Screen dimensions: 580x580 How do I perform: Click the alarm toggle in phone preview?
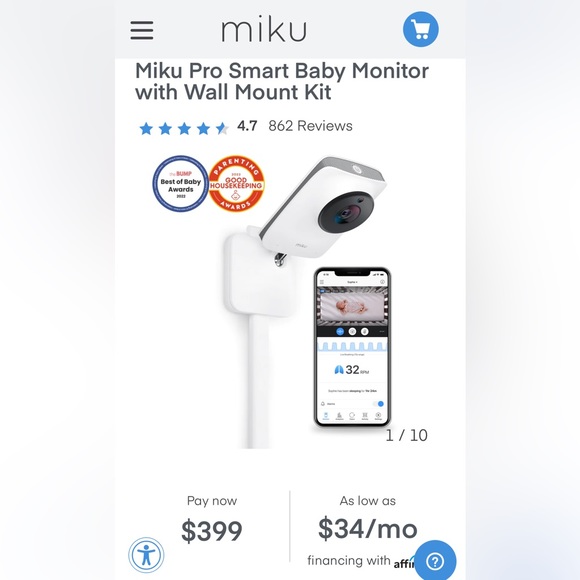click(378, 404)
